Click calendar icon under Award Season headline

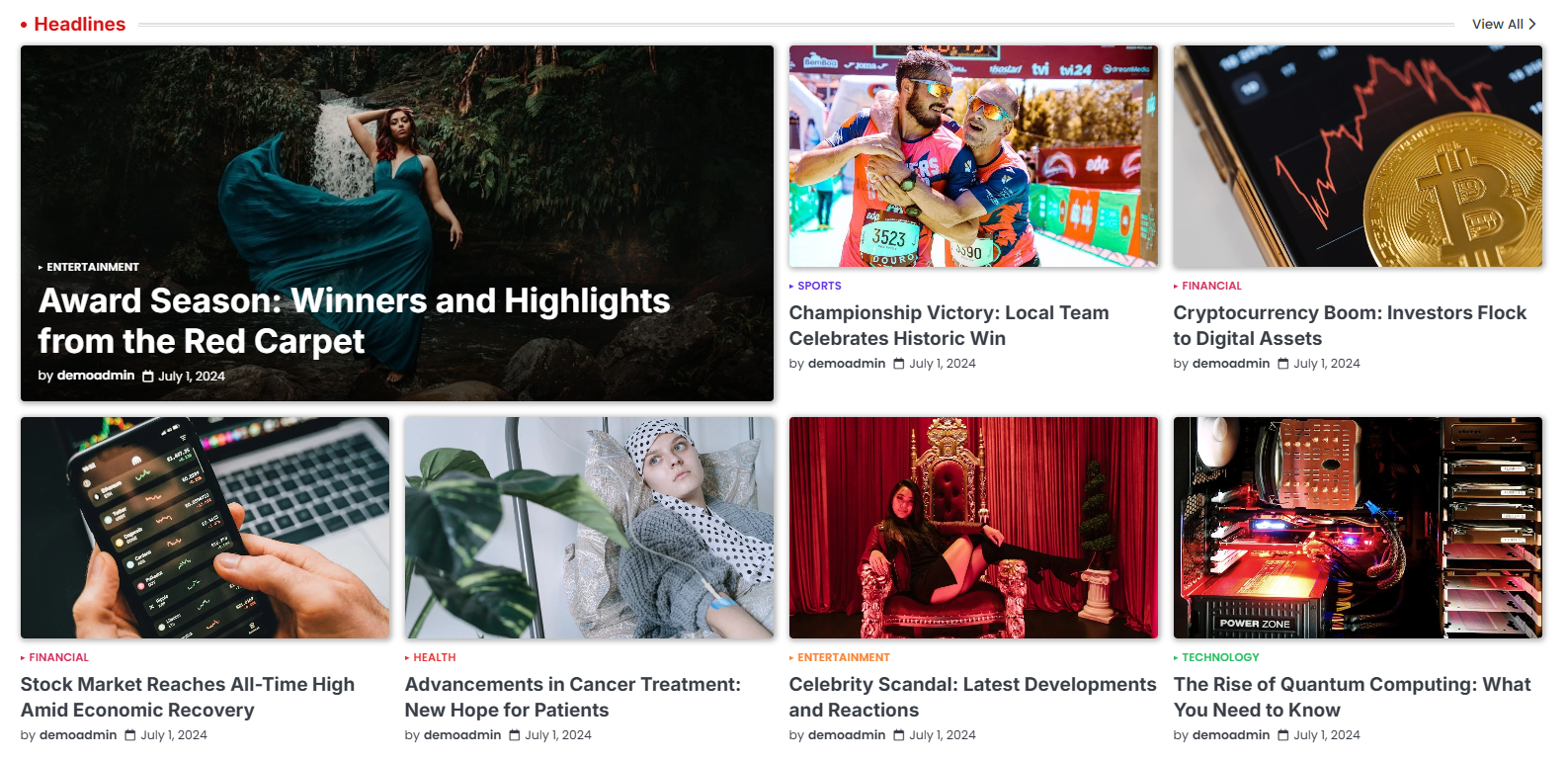pyautogui.click(x=148, y=377)
